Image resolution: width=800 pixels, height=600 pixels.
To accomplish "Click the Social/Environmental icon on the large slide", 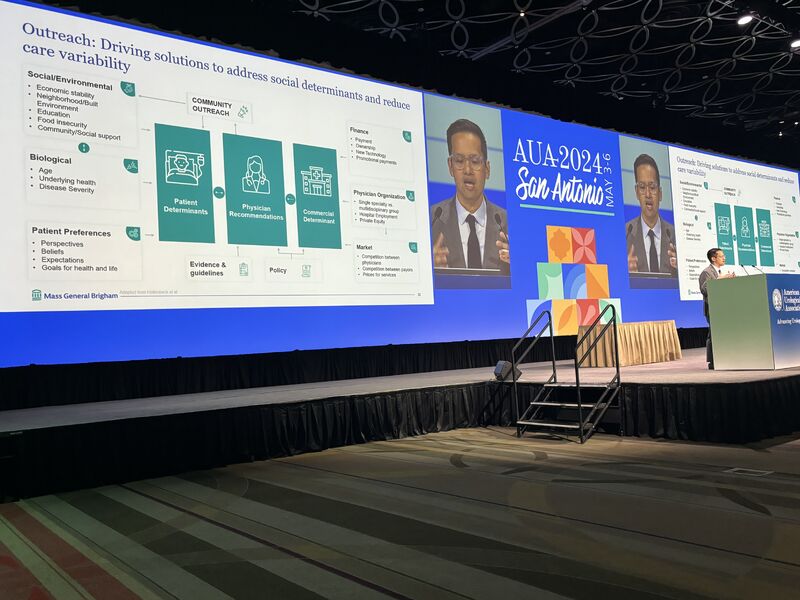I will tap(128, 88).
